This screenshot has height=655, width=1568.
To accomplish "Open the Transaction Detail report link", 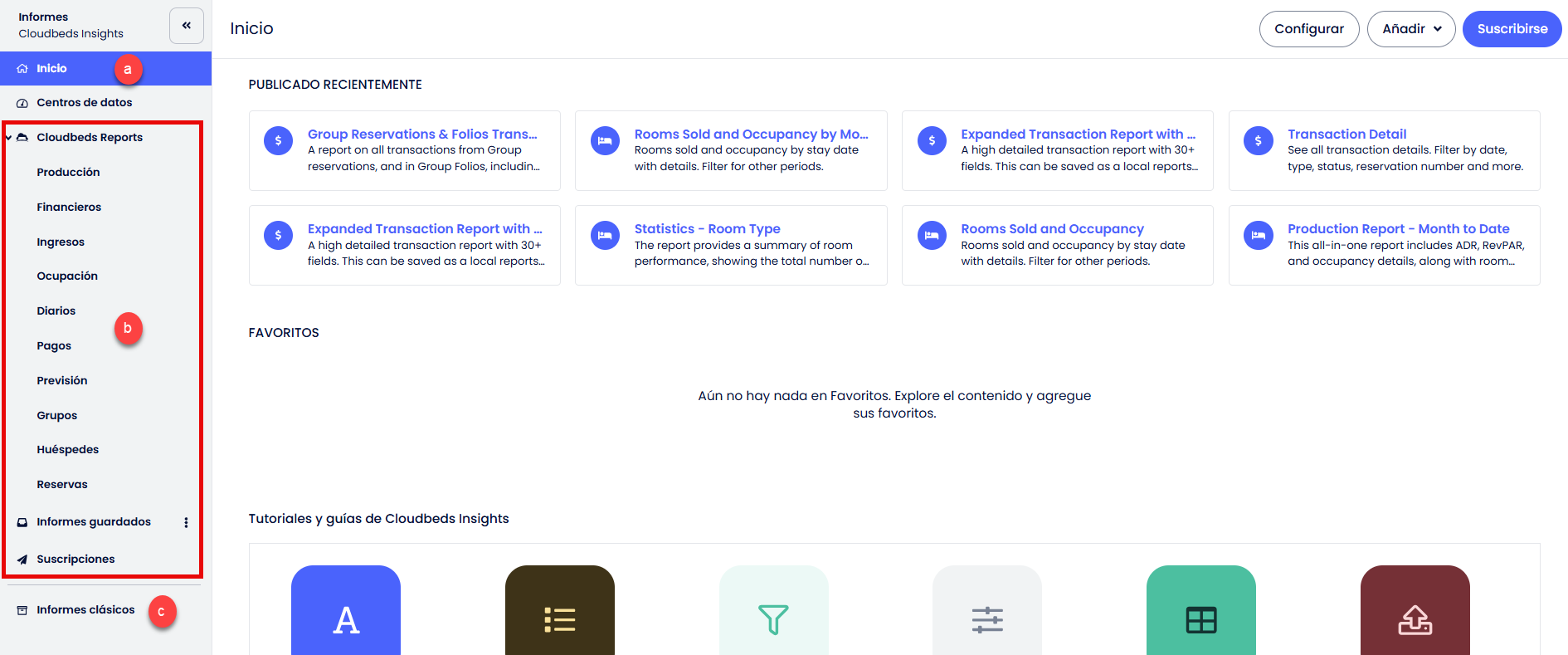I will (x=1346, y=134).
